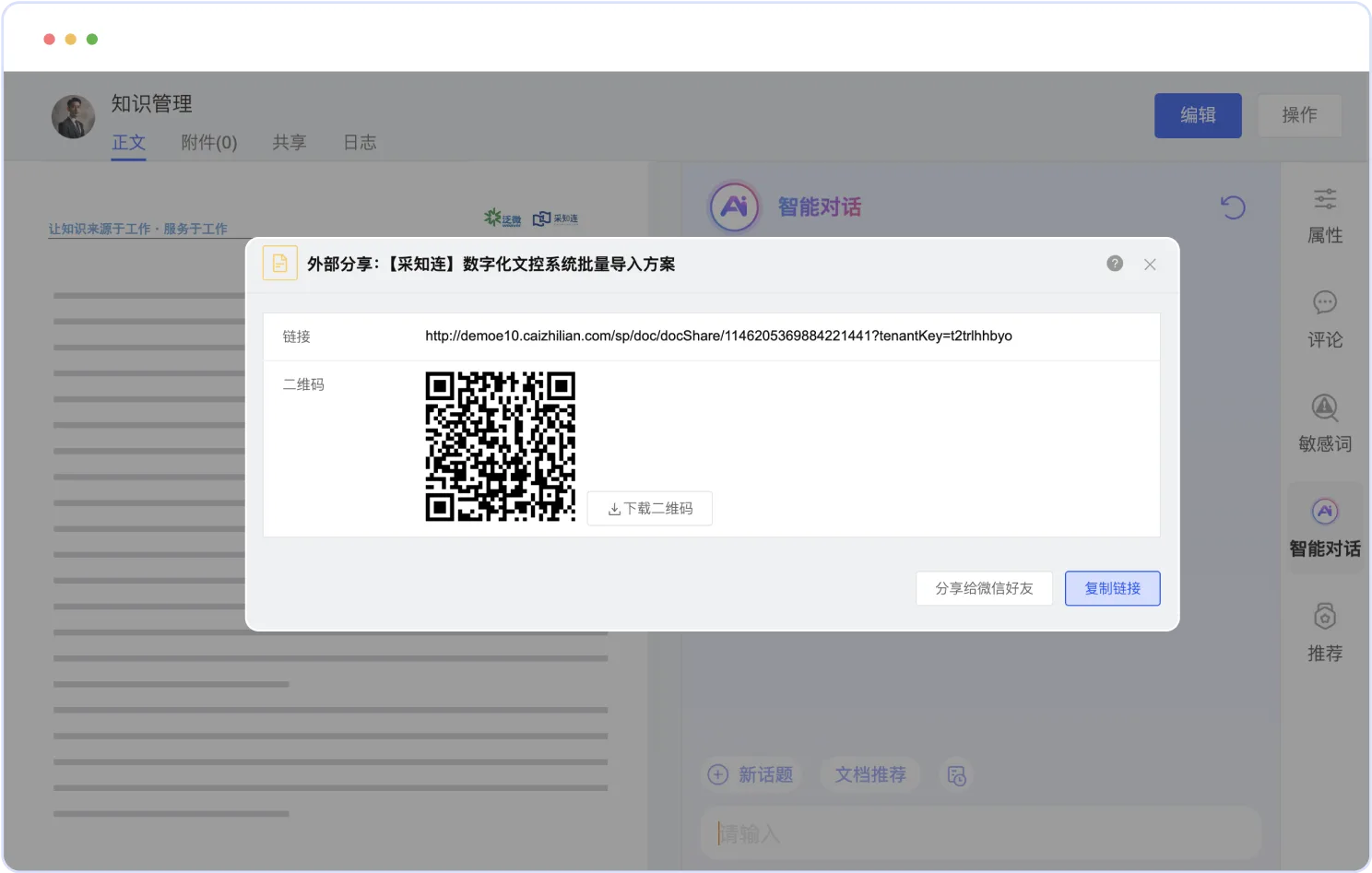Viewport: 1372px width, 873px height.
Task: Click the green window maximize dot
Action: pos(92,39)
